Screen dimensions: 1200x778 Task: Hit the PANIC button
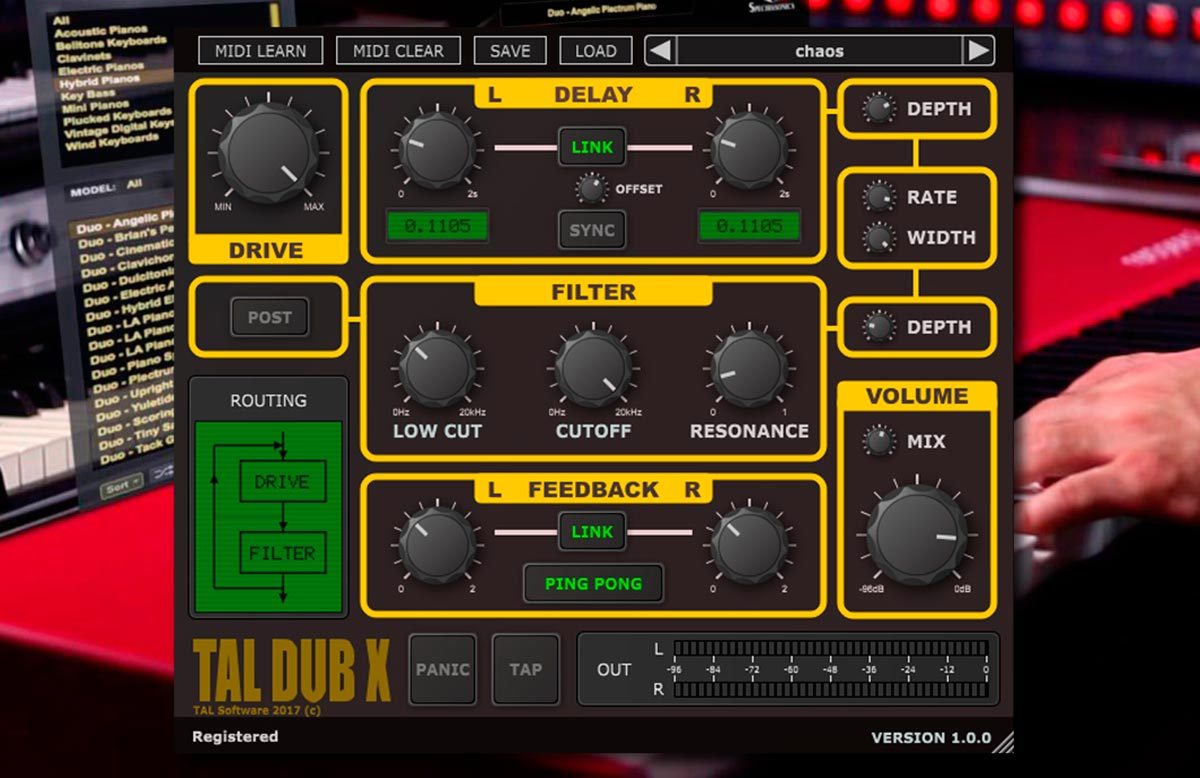442,669
